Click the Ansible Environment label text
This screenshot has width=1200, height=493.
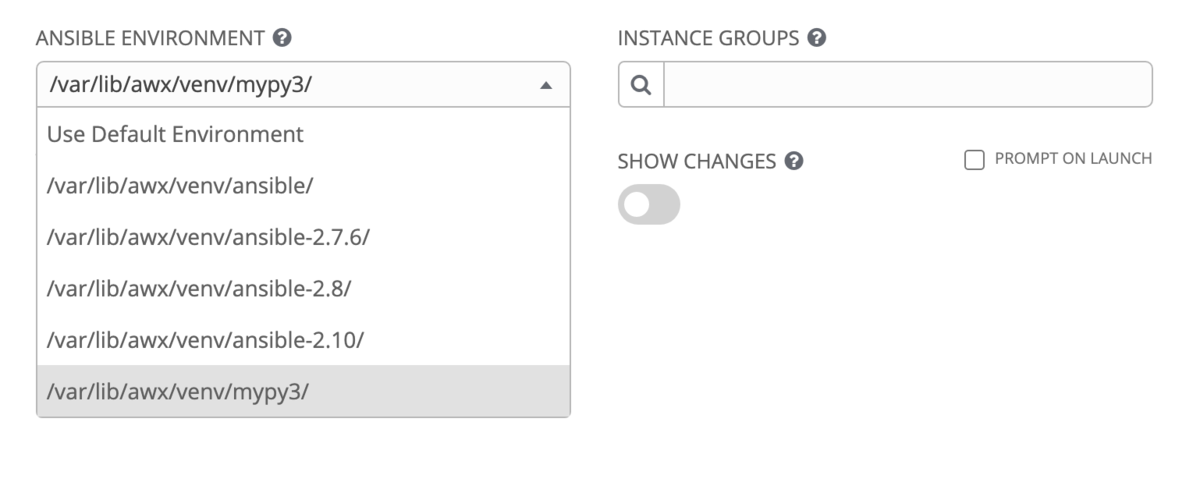(151, 38)
